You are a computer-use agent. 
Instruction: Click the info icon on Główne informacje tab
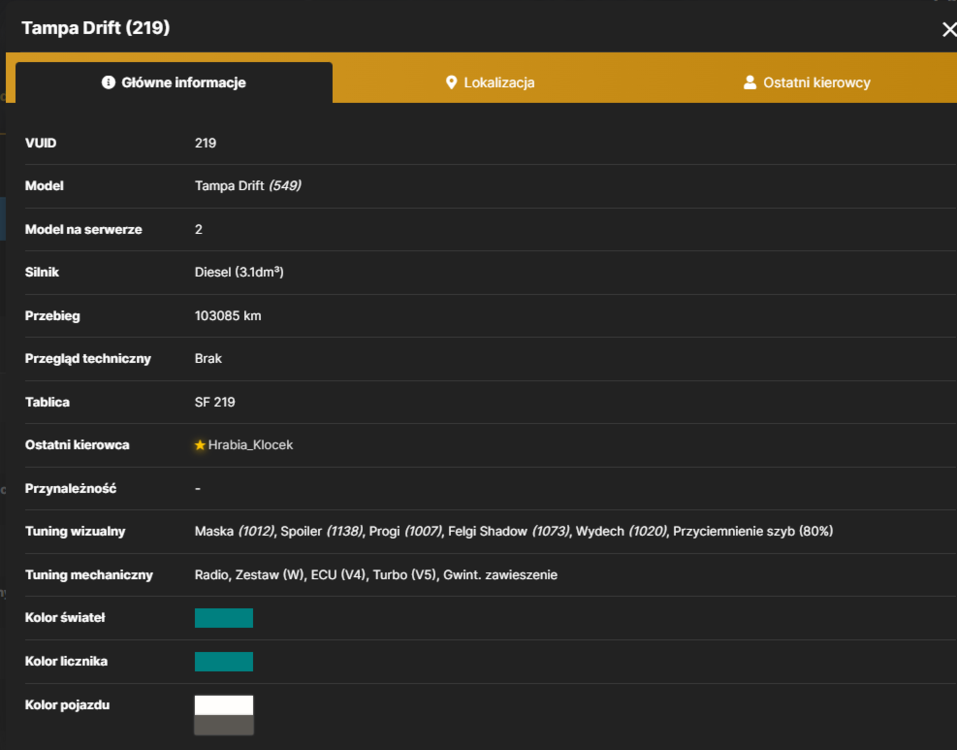coord(108,82)
